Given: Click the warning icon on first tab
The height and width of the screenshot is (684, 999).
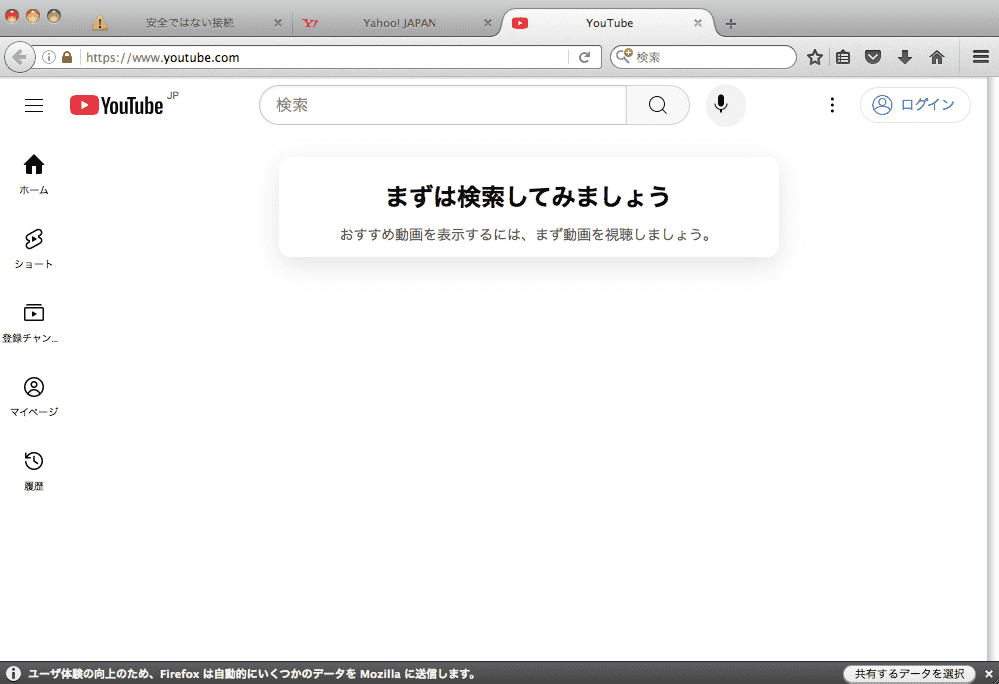Looking at the screenshot, I should 99,23.
